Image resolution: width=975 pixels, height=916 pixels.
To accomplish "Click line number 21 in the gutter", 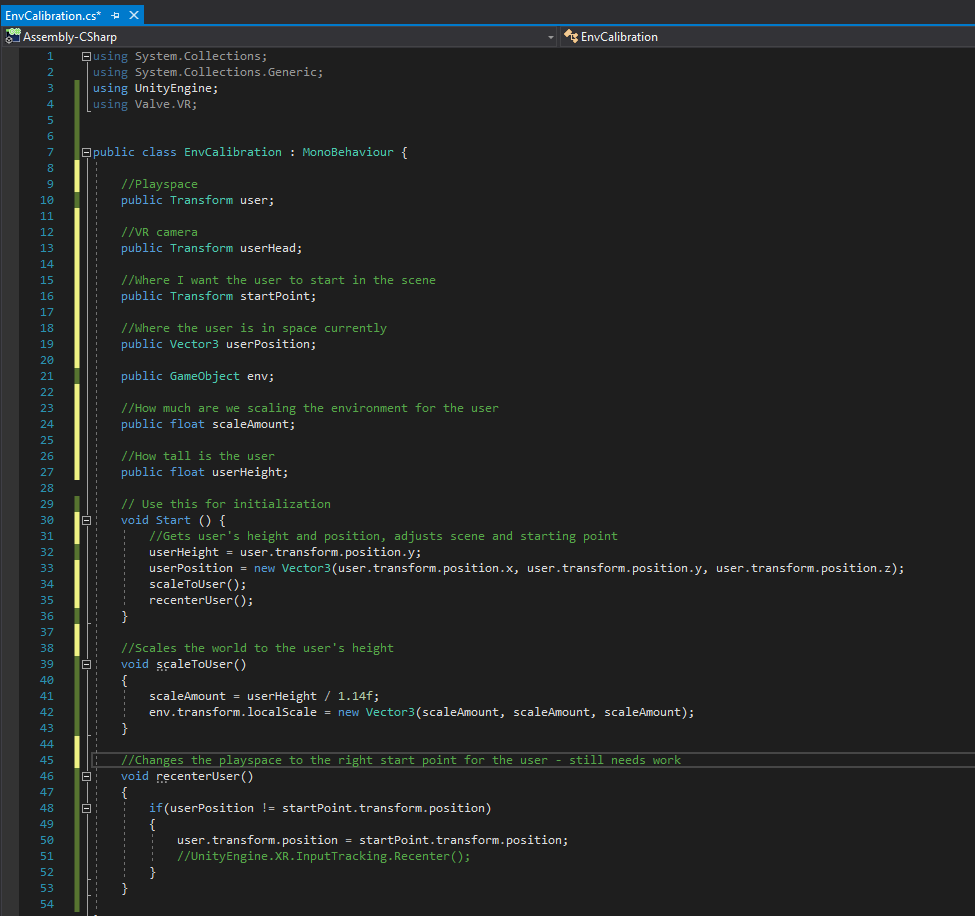I will click(x=47, y=376).
